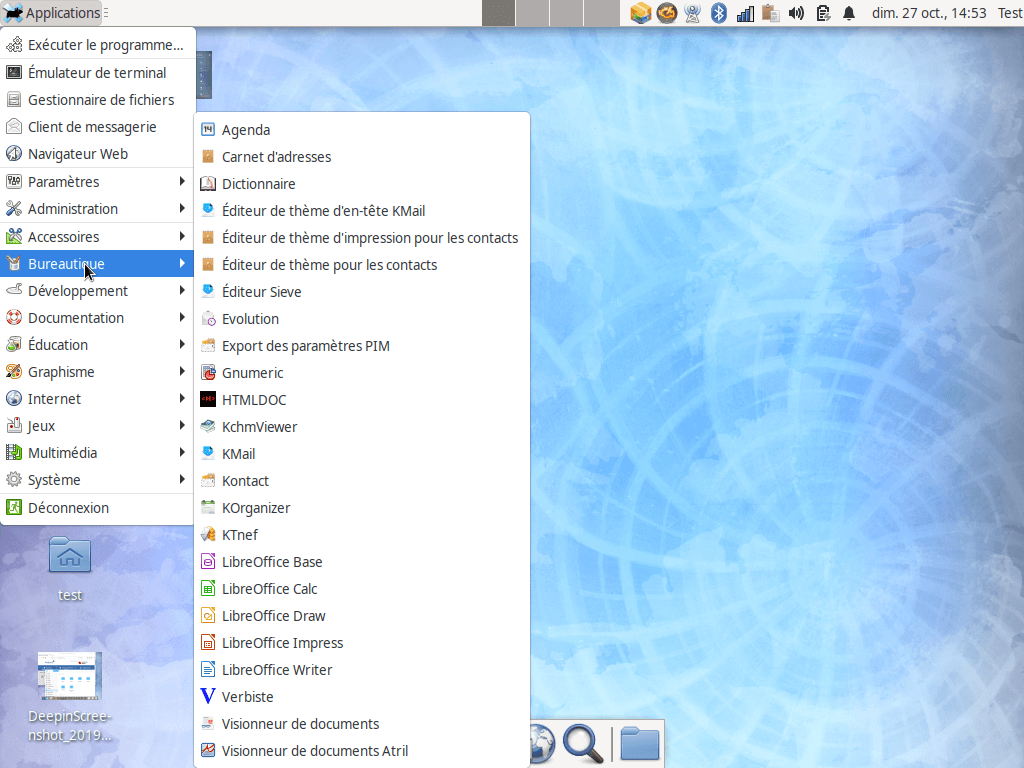Expand the Multimédia submenu
This screenshot has height=768, width=1024.
[97, 453]
